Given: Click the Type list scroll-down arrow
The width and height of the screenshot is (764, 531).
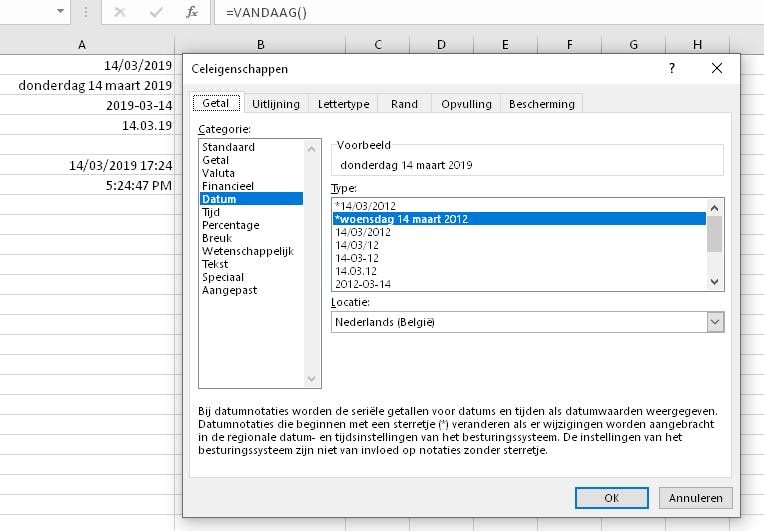Looking at the screenshot, I should [x=715, y=282].
